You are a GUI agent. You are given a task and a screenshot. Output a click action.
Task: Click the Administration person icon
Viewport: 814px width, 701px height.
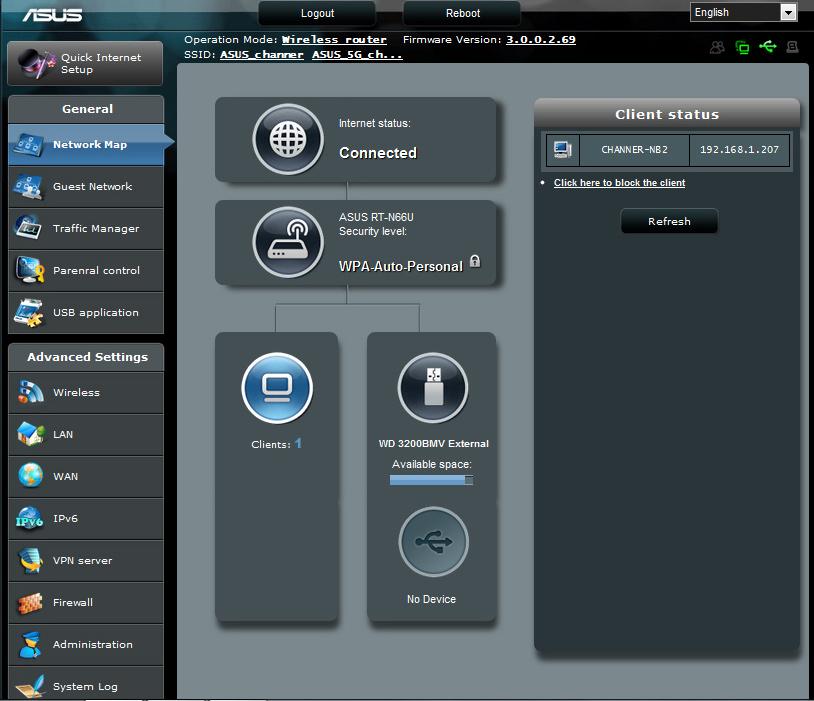click(x=30, y=644)
